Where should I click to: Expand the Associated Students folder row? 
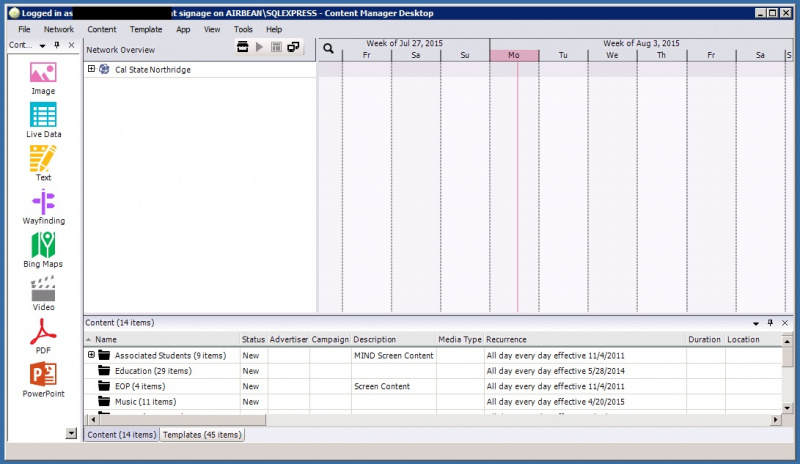(91, 355)
